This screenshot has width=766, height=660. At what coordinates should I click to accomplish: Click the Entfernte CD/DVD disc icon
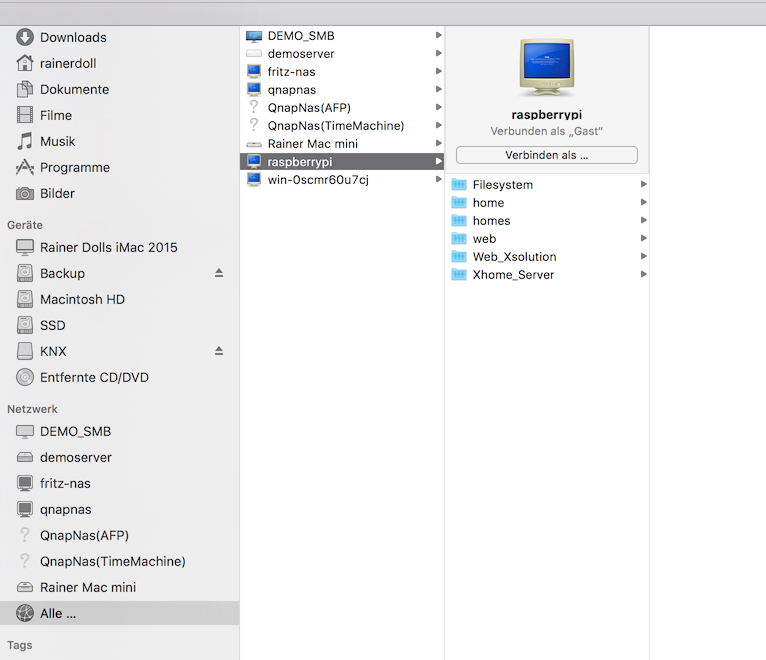[x=25, y=377]
